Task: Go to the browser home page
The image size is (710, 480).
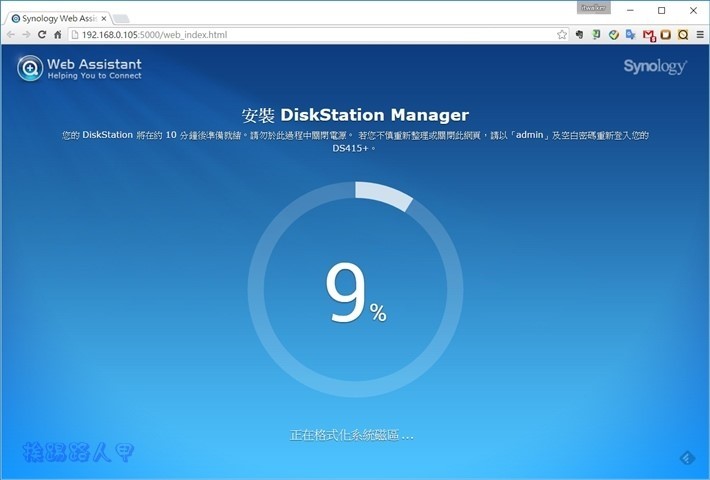Action: [x=58, y=34]
